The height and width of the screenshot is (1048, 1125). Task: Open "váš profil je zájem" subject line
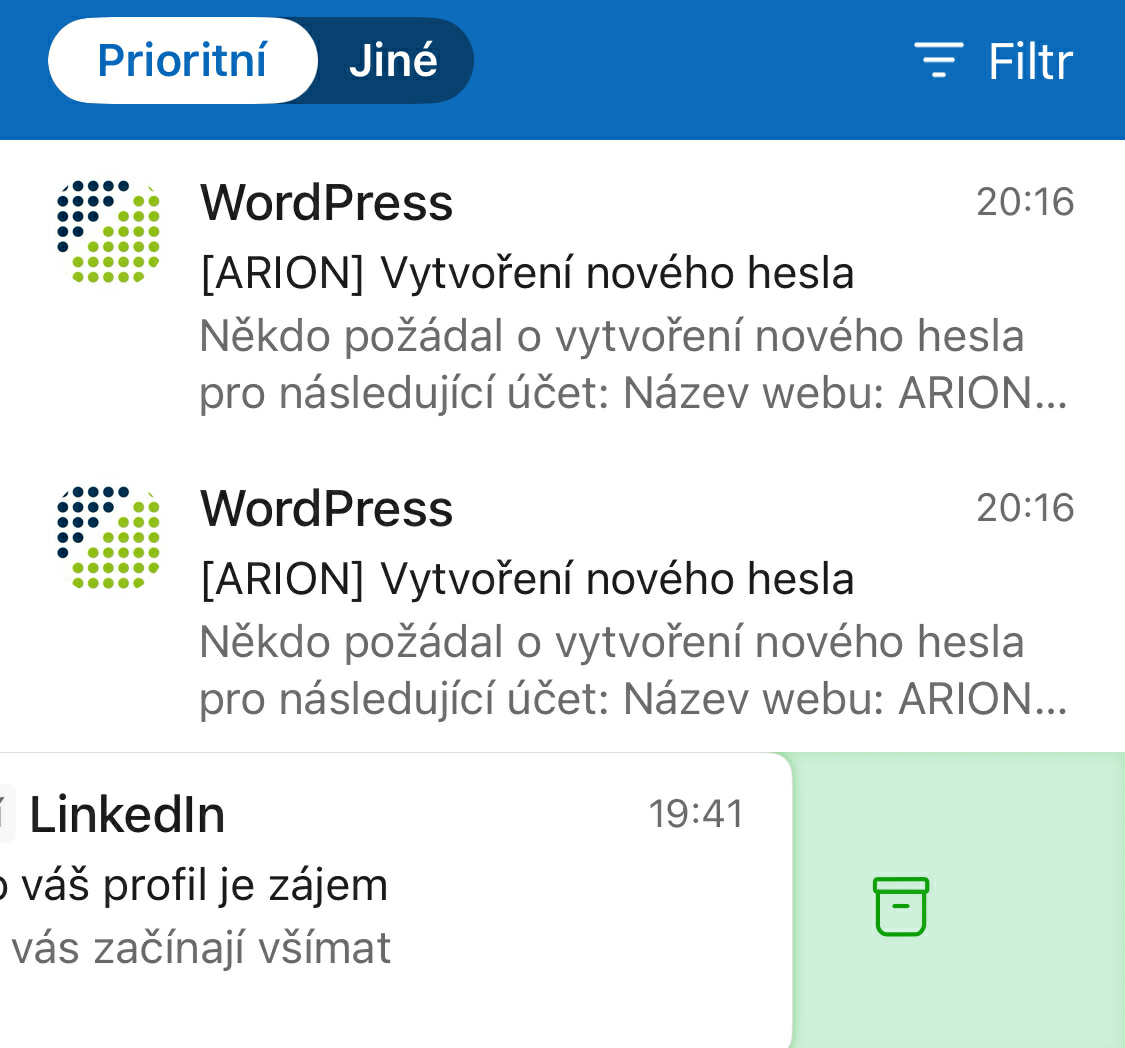(195, 885)
